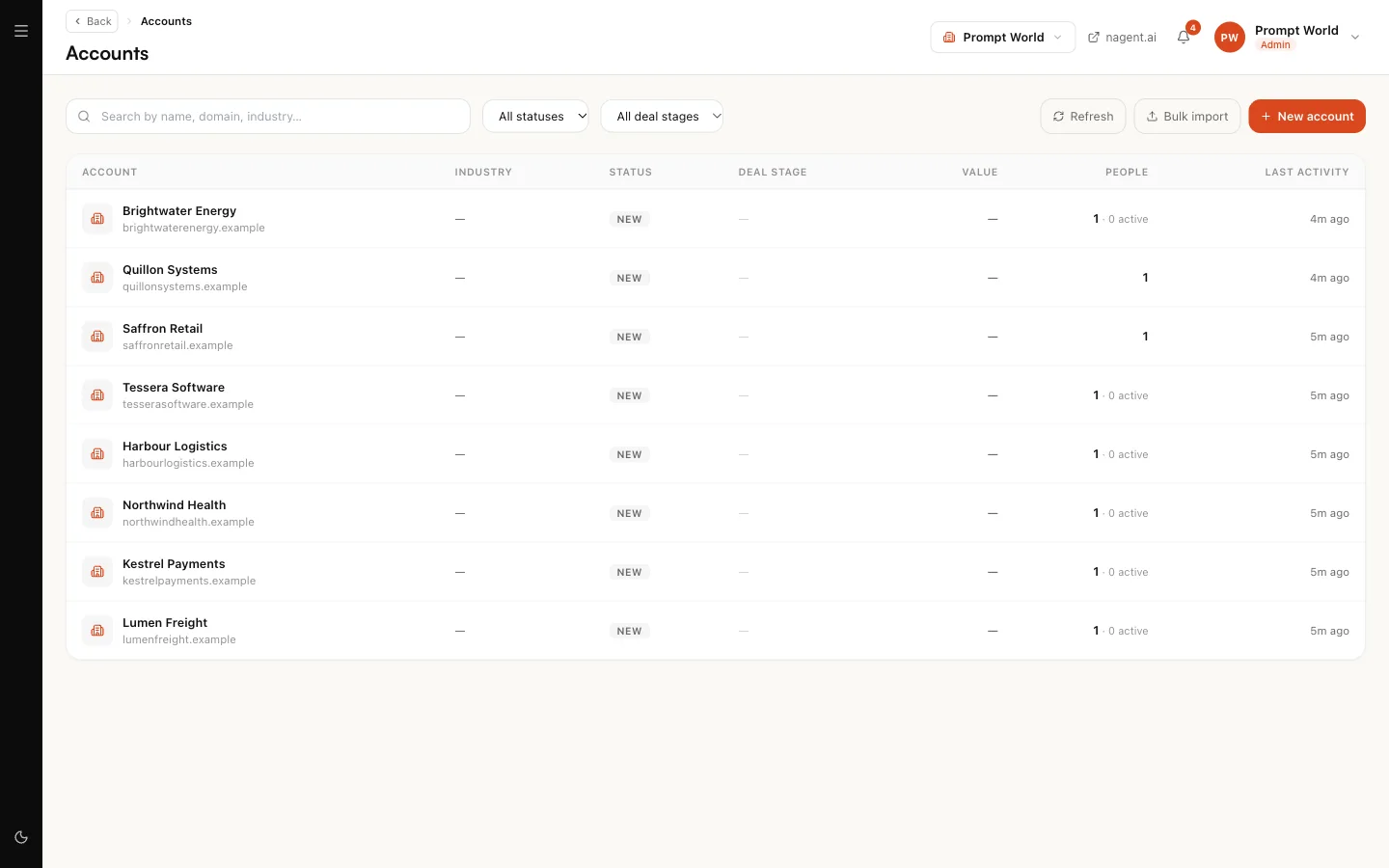Open the Prompt World workspace switcher
Screen dimensions: 1389x868
click(1002, 38)
